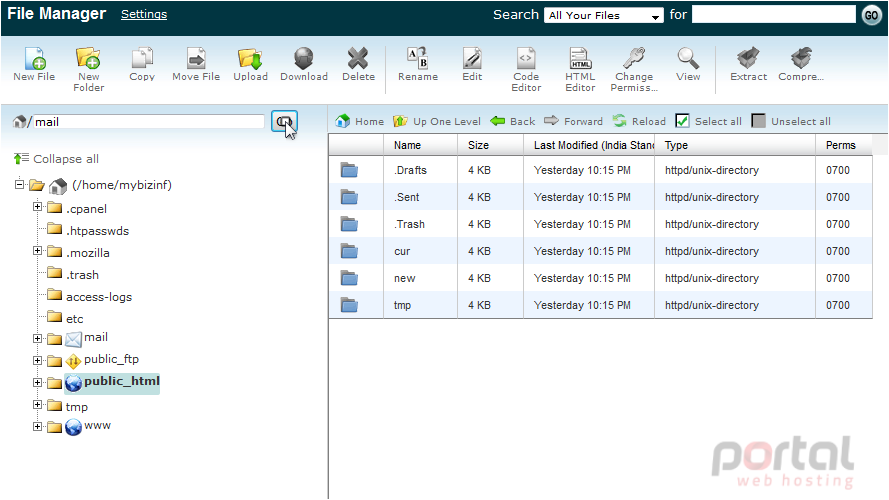Expand the .mozilla tree folder
This screenshot has width=889, height=500.
(37, 251)
